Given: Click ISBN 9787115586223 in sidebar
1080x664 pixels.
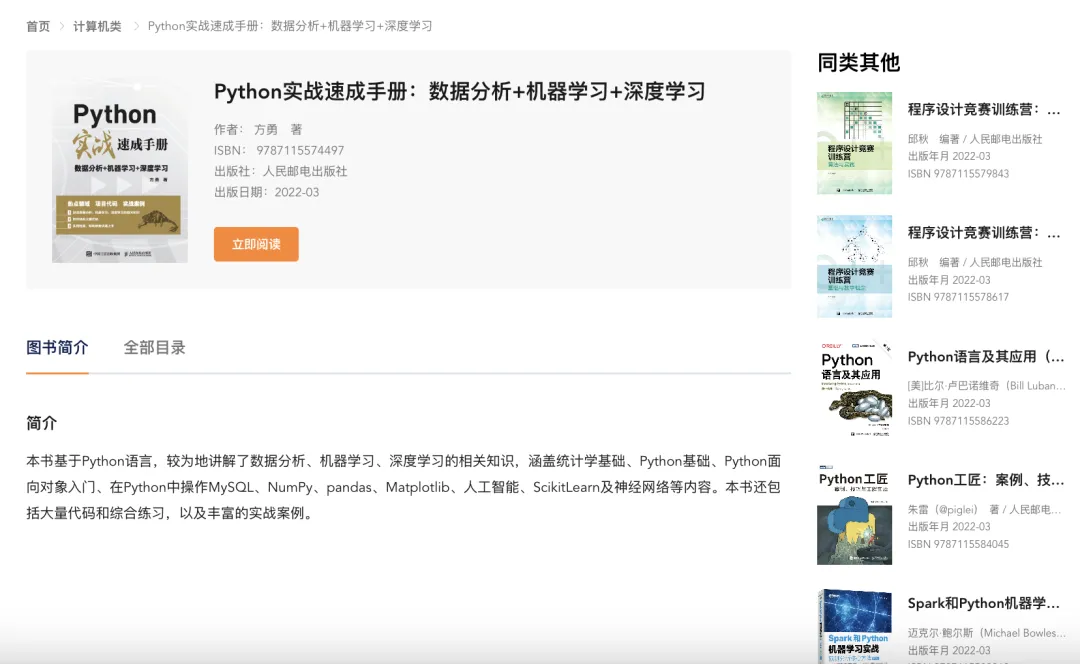Looking at the screenshot, I should click(x=958, y=421).
